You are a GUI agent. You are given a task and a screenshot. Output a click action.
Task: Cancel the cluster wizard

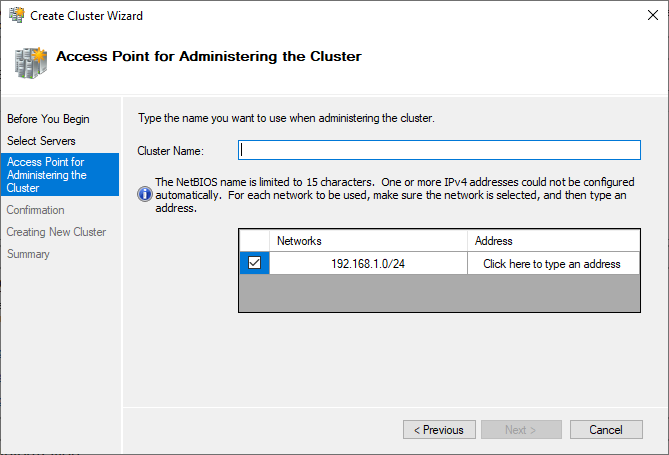pyautogui.click(x=606, y=430)
